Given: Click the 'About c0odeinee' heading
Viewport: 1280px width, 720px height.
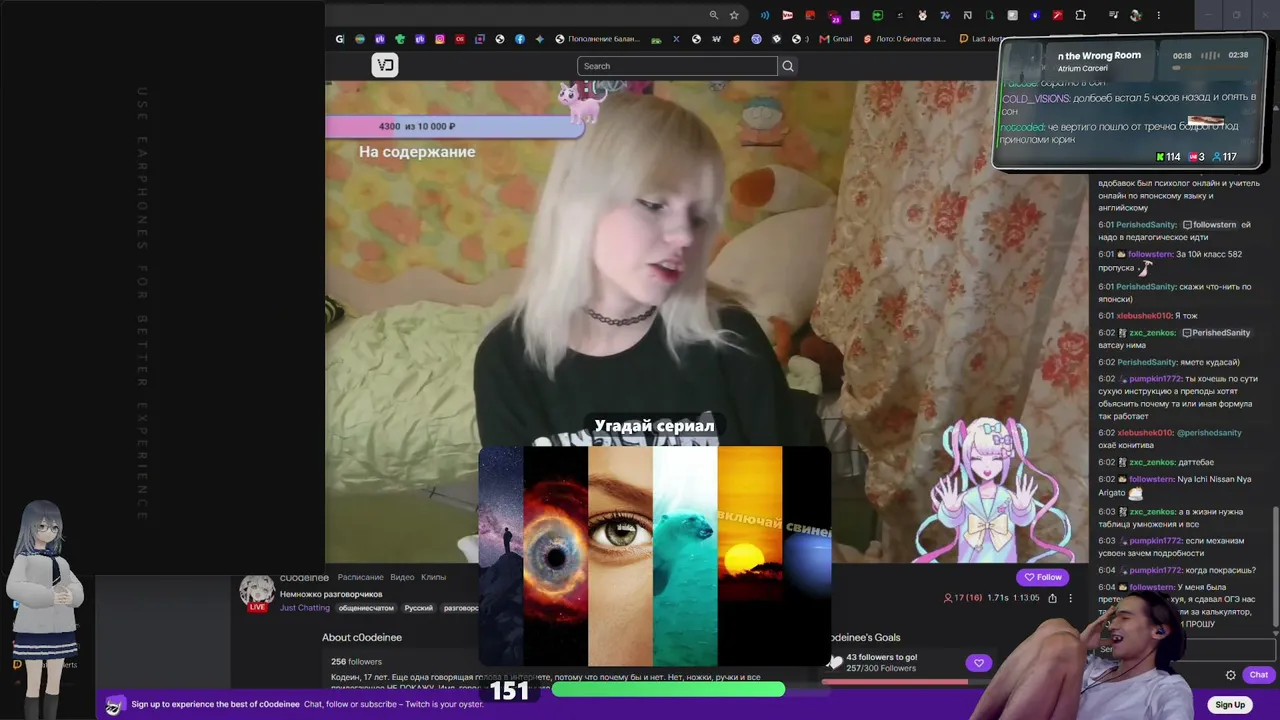Looking at the screenshot, I should (362, 637).
